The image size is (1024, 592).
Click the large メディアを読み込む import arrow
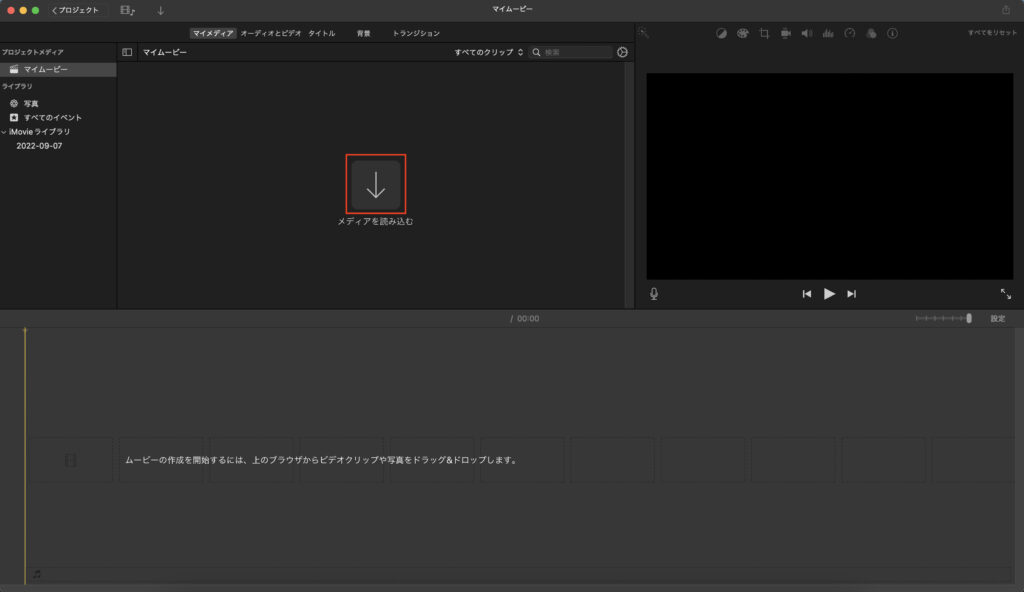tap(376, 185)
